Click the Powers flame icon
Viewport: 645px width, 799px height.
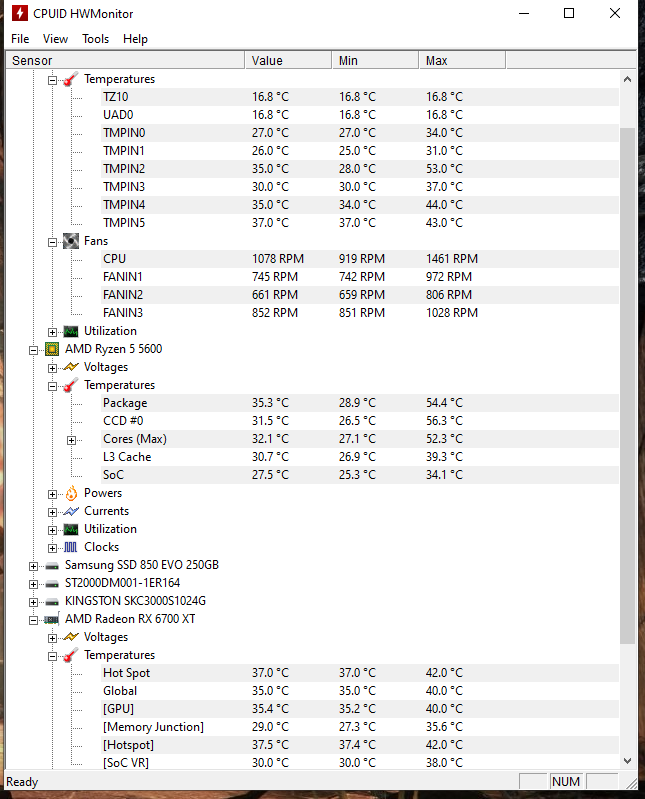click(x=71, y=493)
